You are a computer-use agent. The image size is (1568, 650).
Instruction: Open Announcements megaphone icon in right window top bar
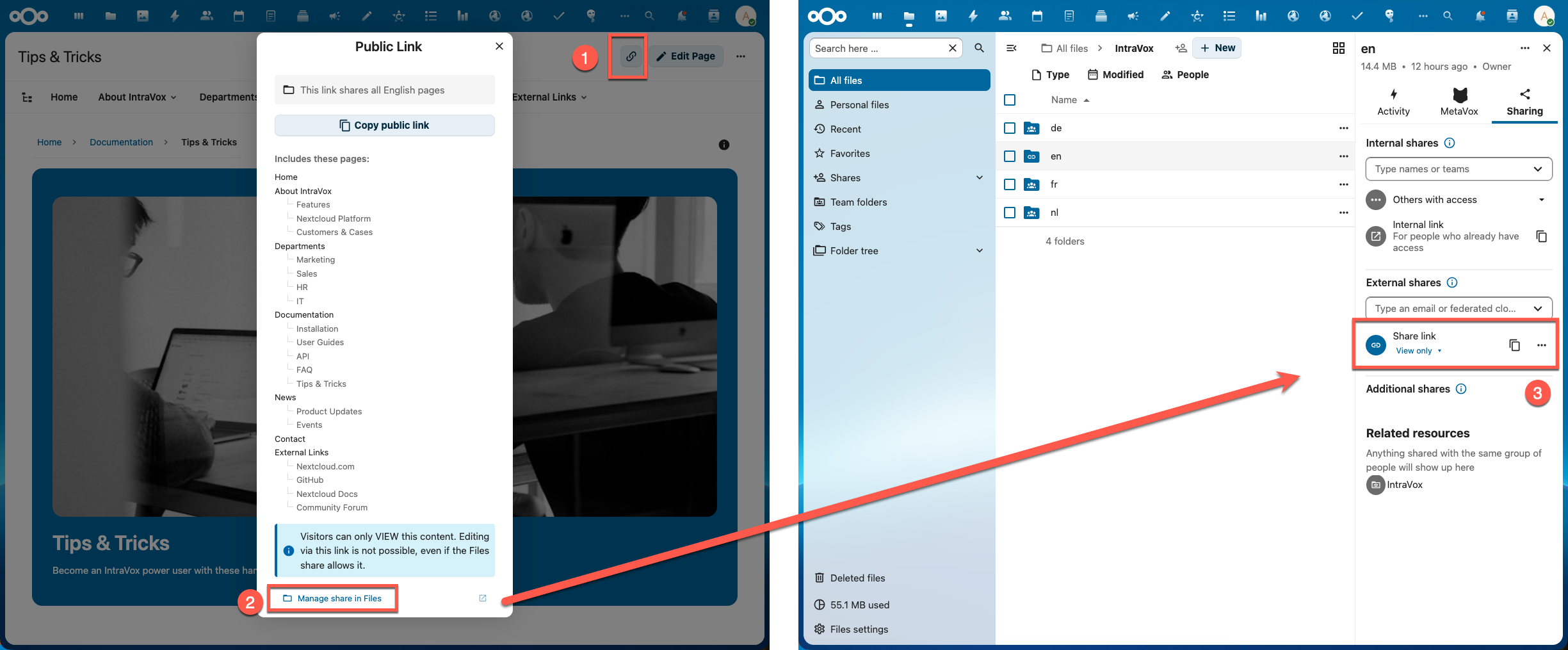click(1133, 16)
